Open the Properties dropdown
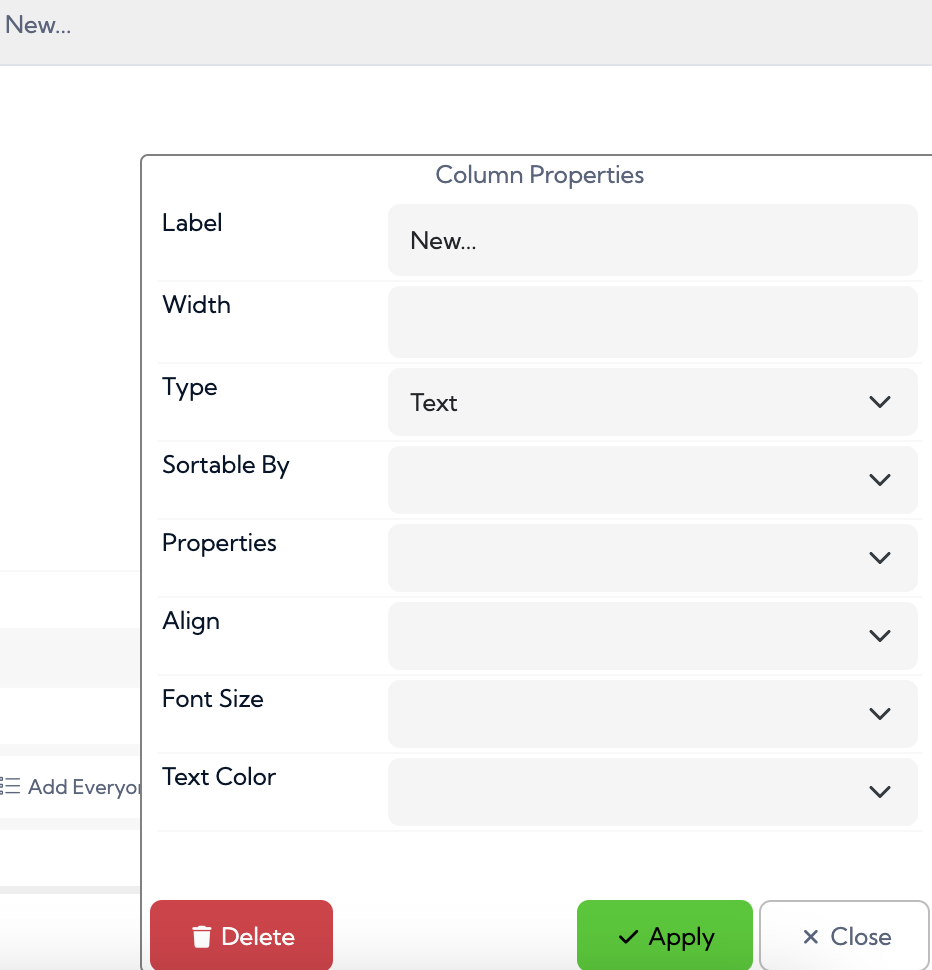The image size is (932, 970). tap(880, 558)
